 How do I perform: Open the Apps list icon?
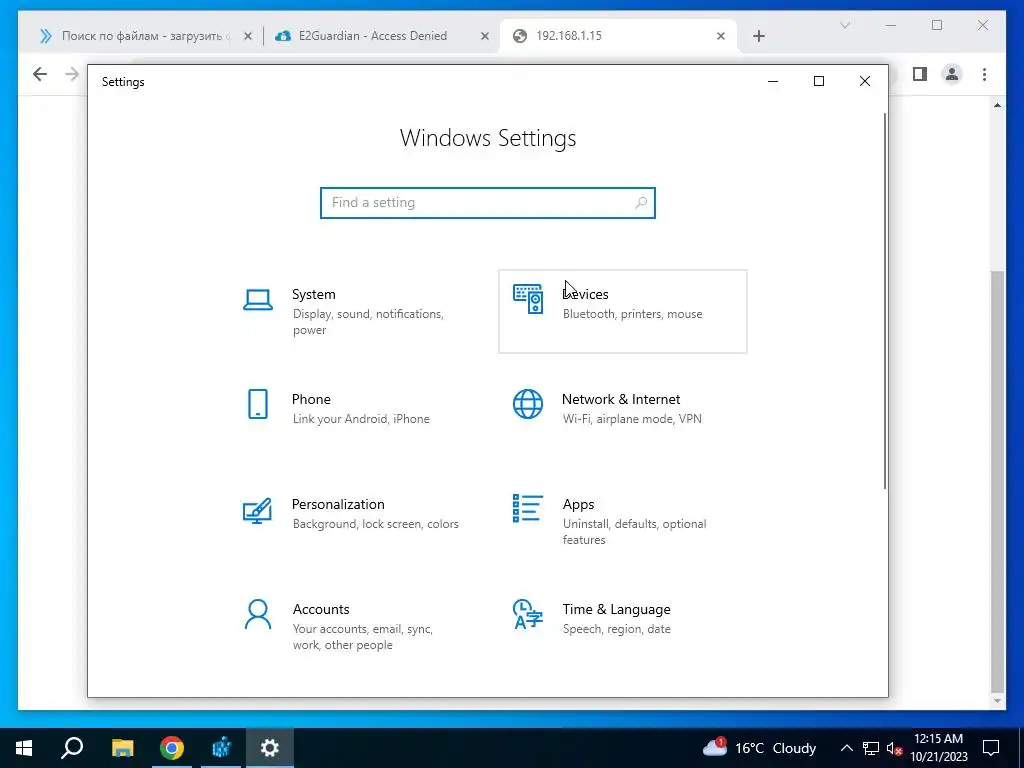pos(528,509)
